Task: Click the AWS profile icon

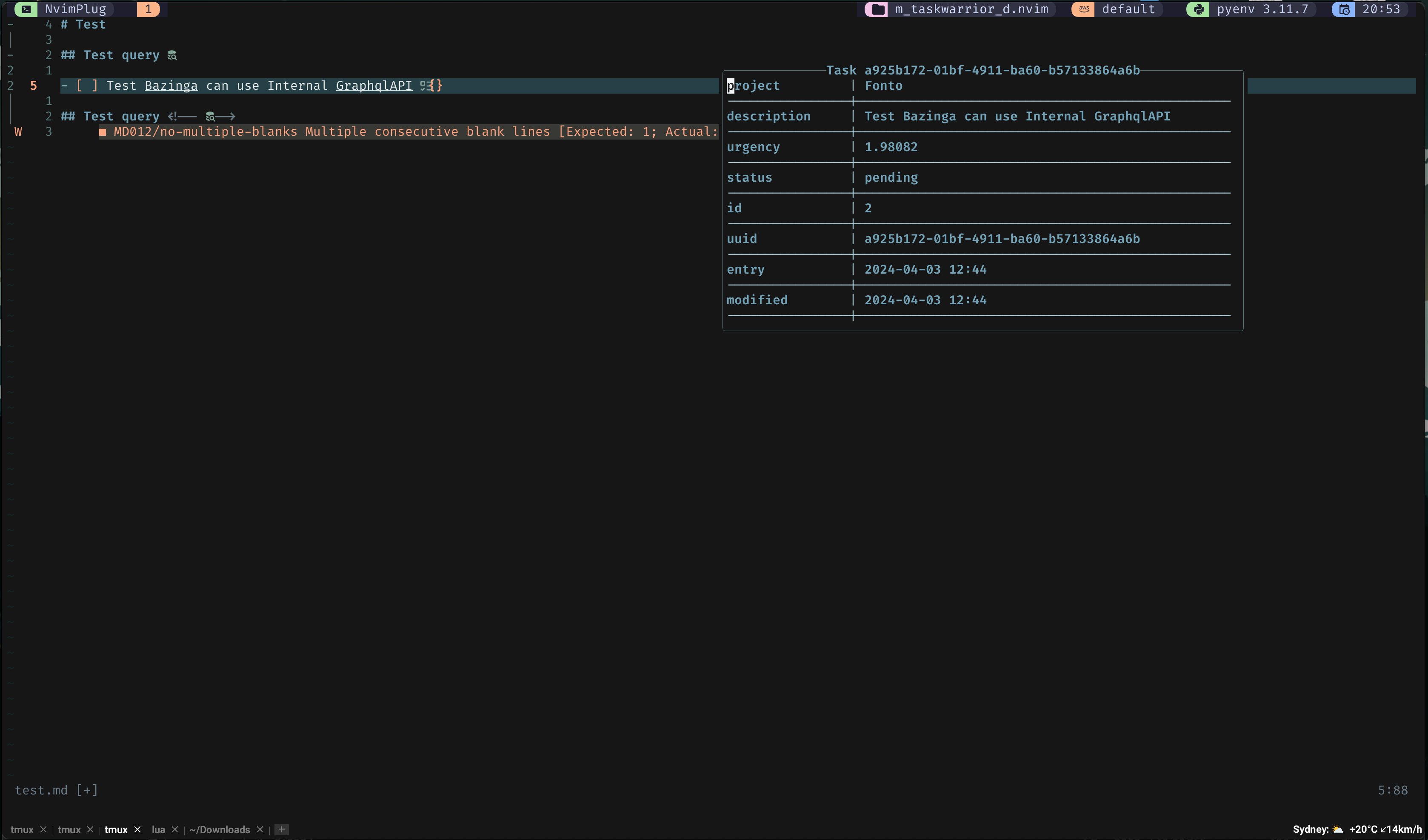Action: pyautogui.click(x=1083, y=9)
